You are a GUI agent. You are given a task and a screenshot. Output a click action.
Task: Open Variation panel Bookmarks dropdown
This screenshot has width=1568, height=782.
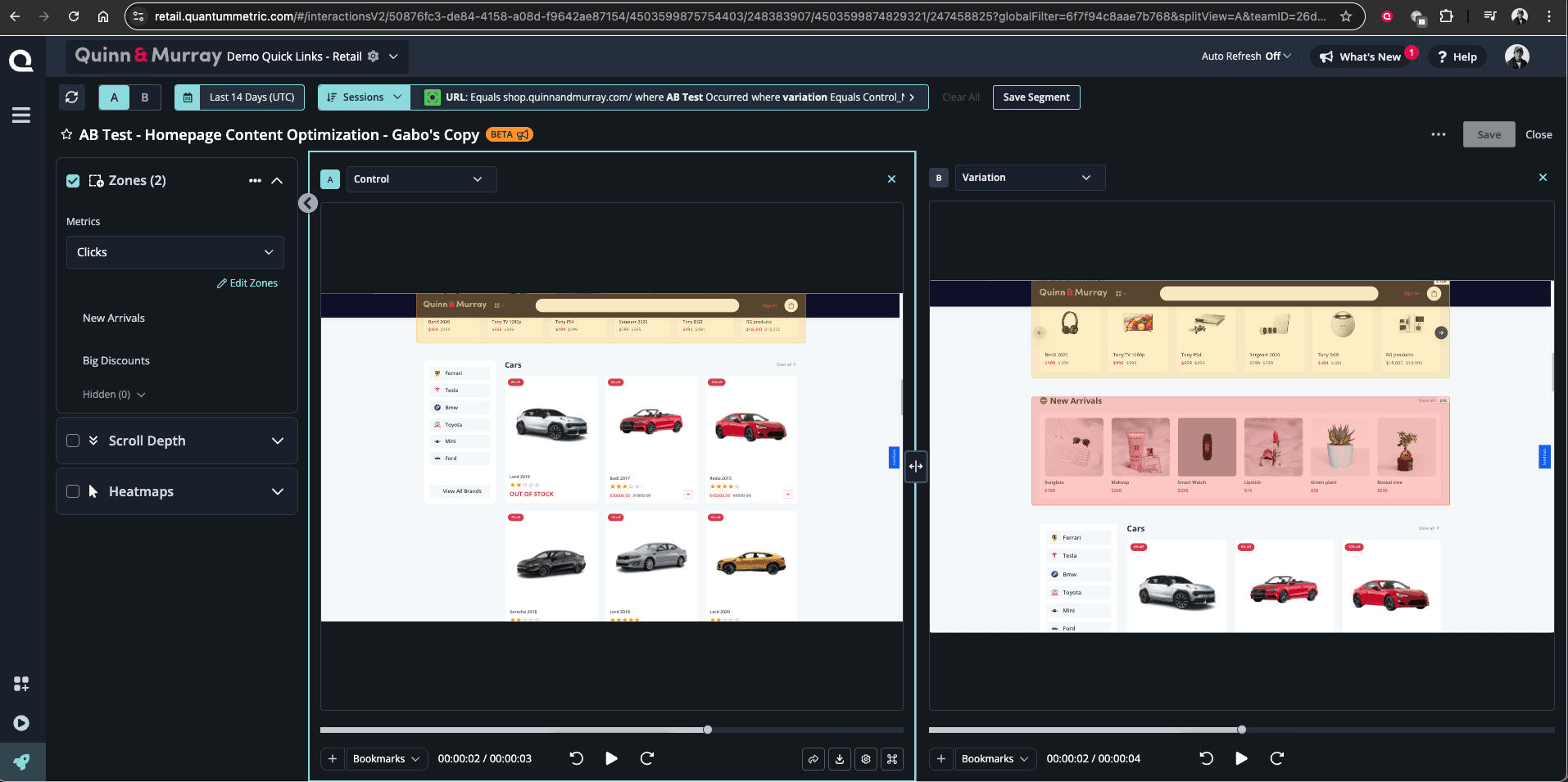(995, 759)
